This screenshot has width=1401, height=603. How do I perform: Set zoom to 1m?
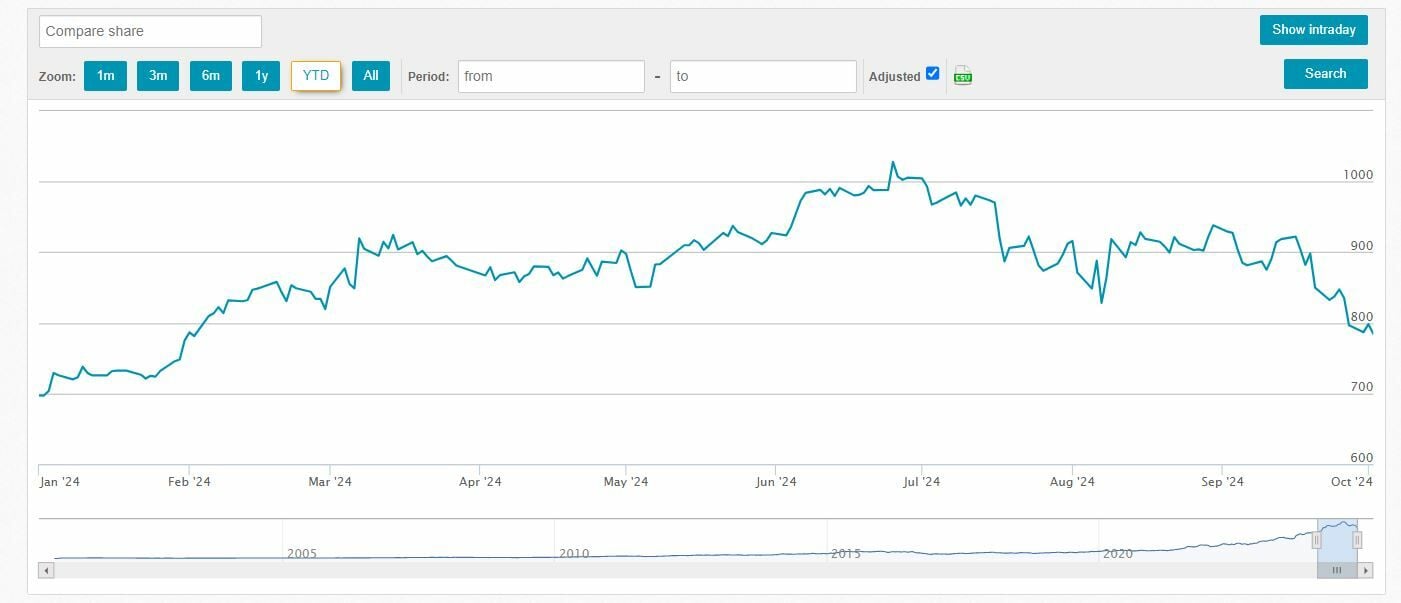105,76
